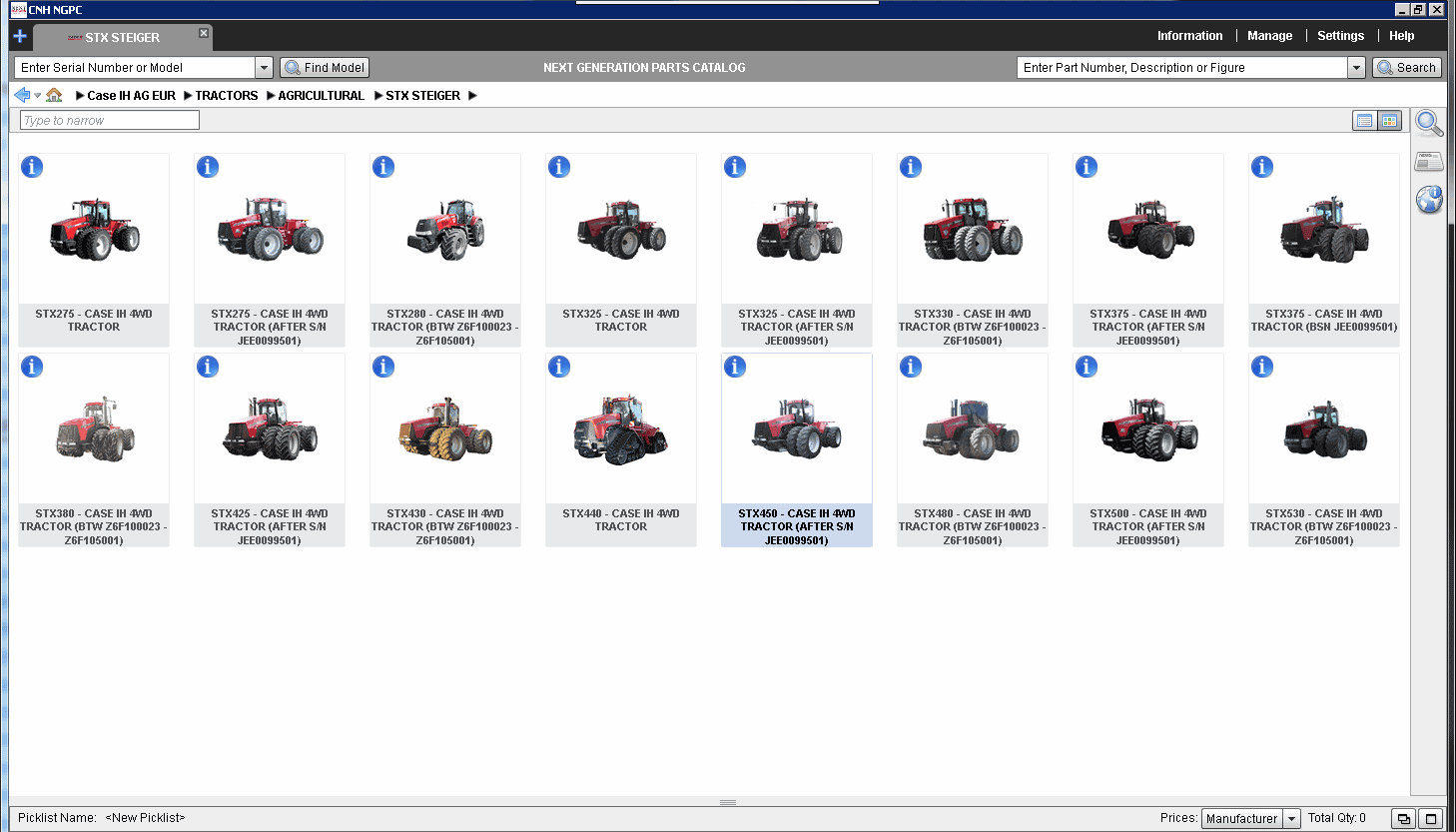Open the globe information icon on right sidebar

click(x=1429, y=199)
